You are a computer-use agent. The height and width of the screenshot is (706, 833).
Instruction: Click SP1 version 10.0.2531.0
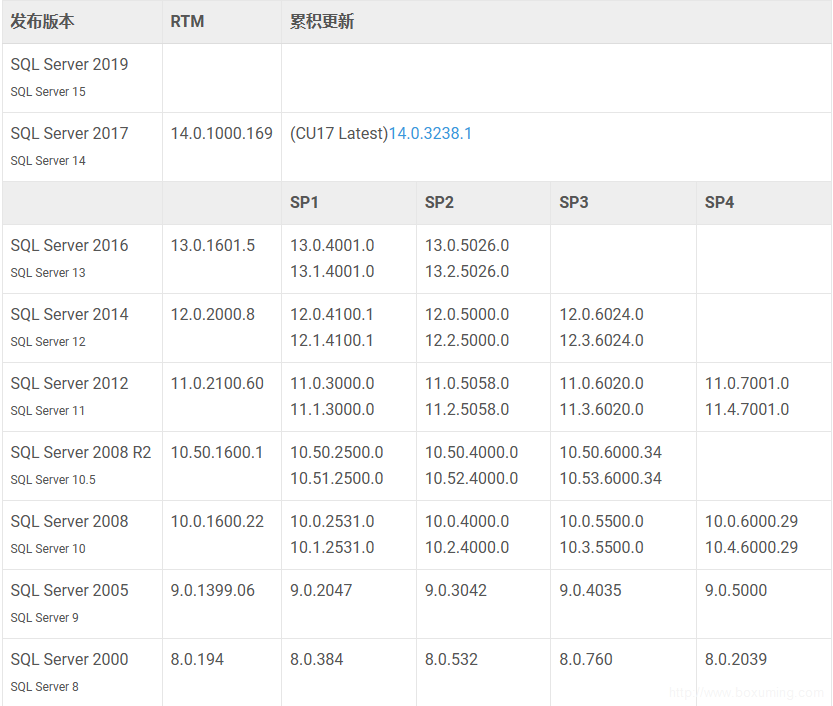tap(332, 522)
